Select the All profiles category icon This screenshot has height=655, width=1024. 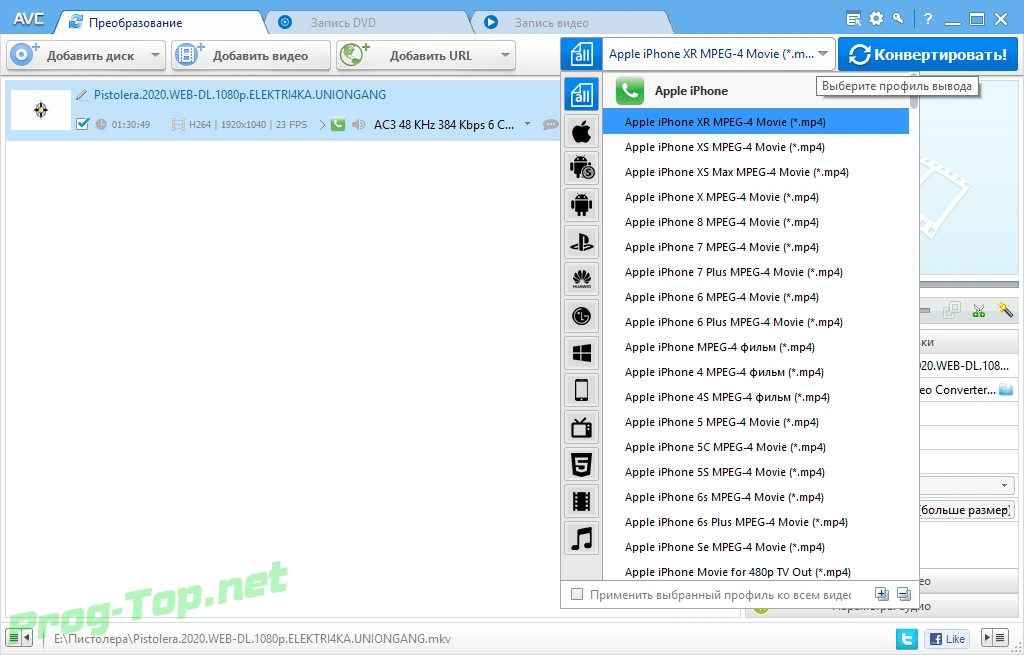pos(581,96)
